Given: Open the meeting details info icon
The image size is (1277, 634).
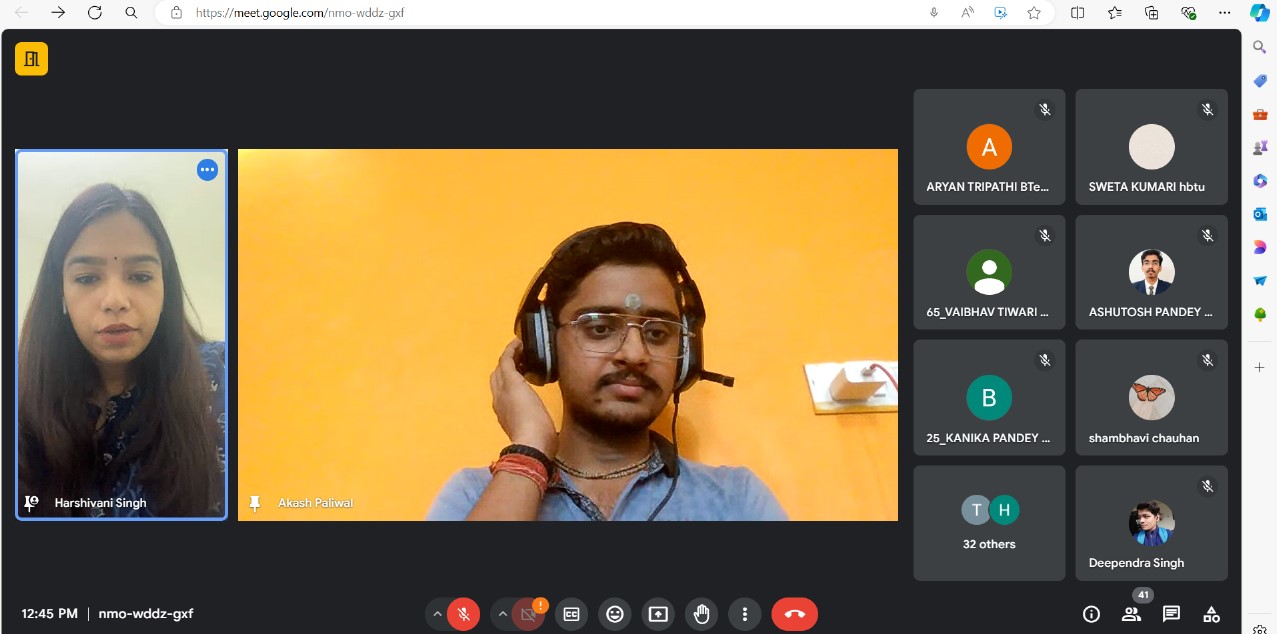Looking at the screenshot, I should click(1091, 614).
